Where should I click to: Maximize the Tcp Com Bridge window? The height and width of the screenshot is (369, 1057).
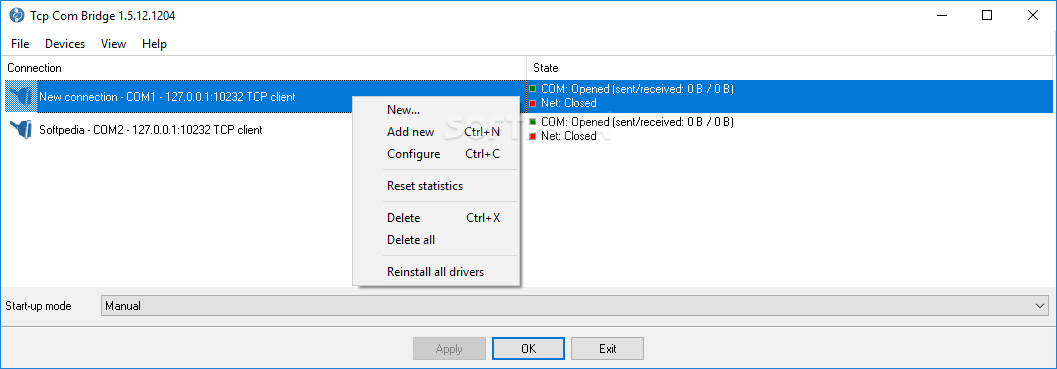coord(987,16)
